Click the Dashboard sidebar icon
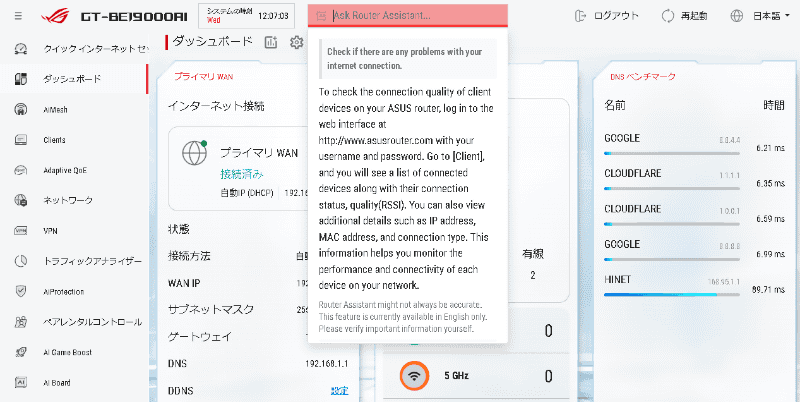This screenshot has height=402, width=800. pyautogui.click(x=20, y=79)
